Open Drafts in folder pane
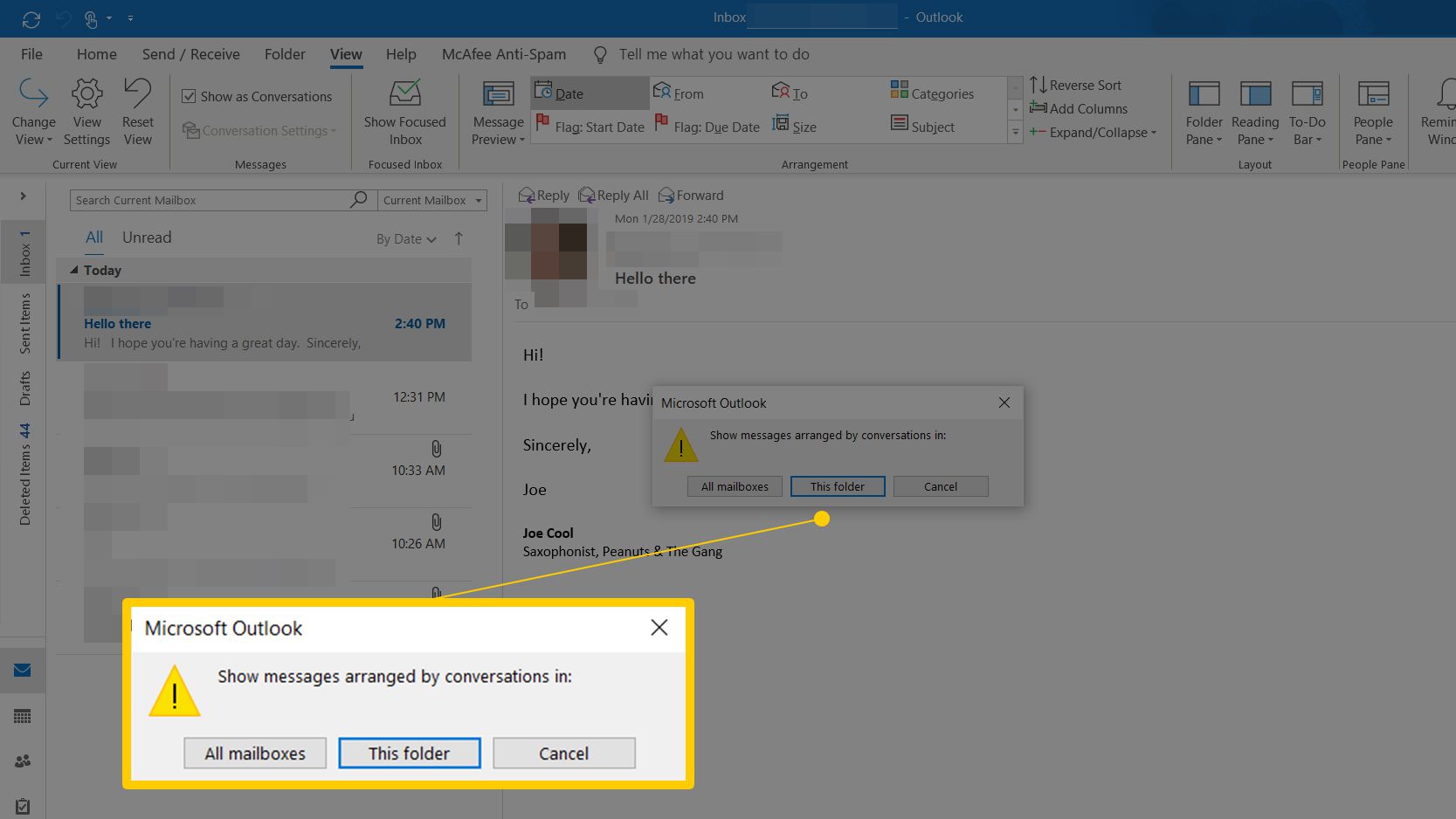This screenshot has height=819, width=1456. (24, 389)
